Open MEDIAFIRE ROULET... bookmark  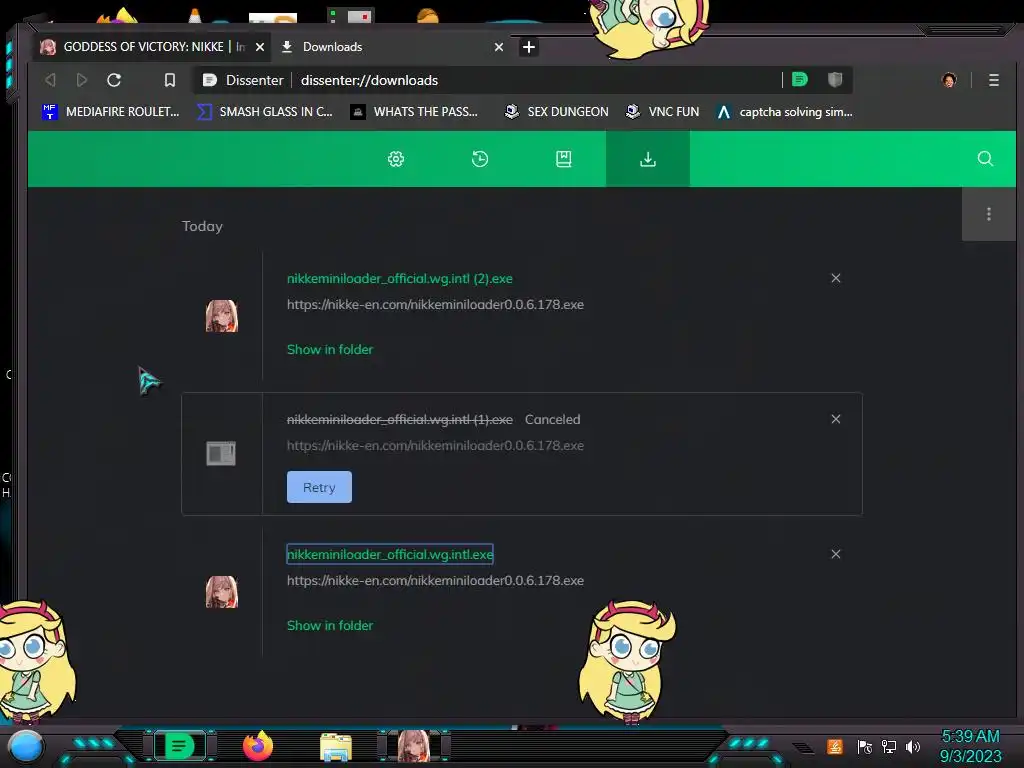click(110, 112)
